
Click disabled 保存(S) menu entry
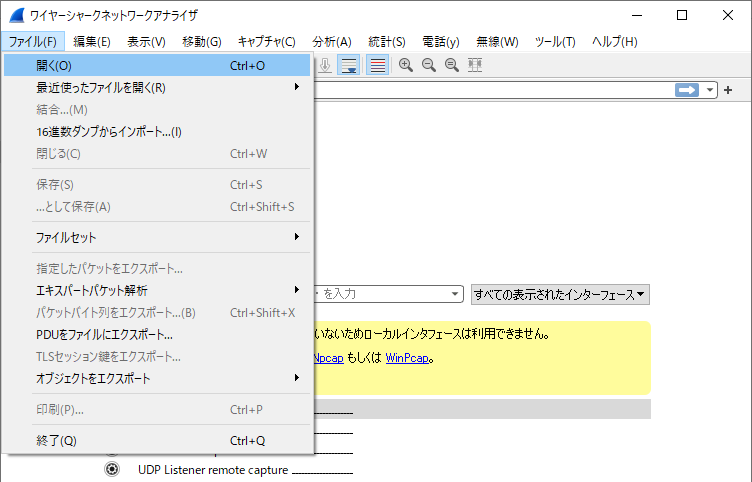pyautogui.click(x=157, y=184)
